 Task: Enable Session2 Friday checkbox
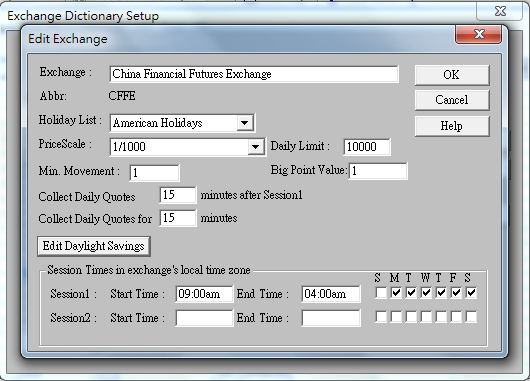point(456,317)
